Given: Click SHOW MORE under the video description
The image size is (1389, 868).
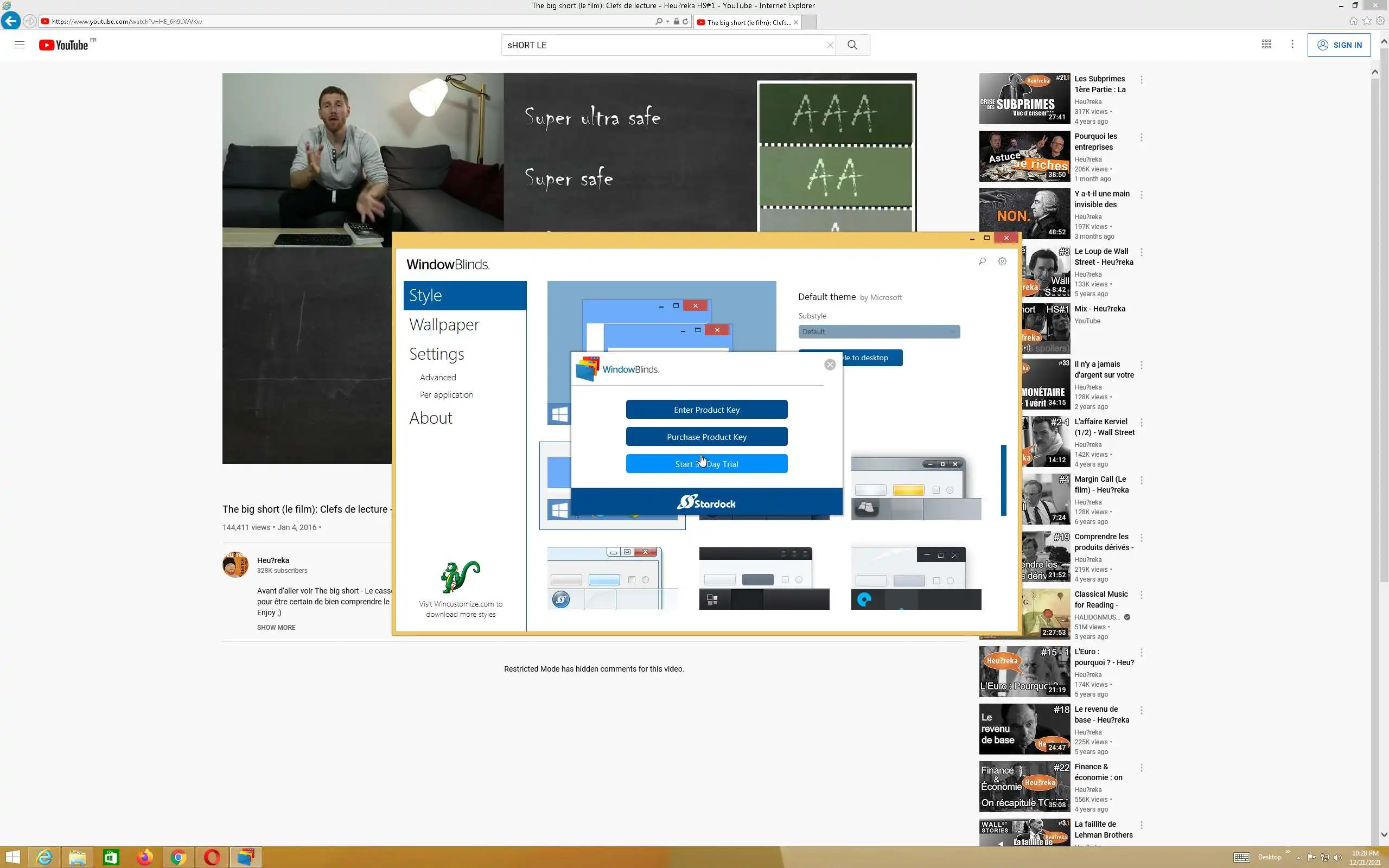Looking at the screenshot, I should pos(276,628).
